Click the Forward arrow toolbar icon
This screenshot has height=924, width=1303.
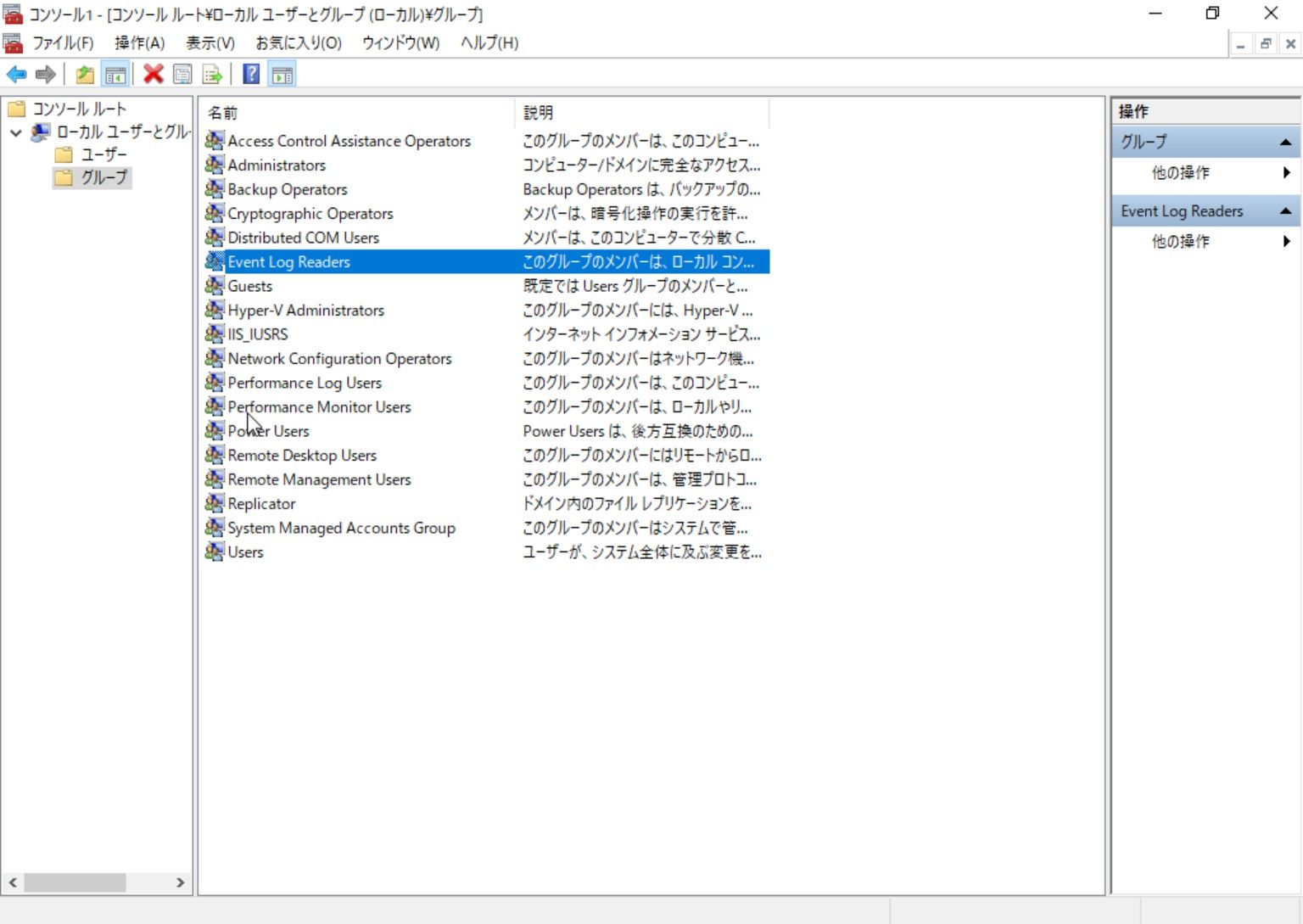pos(46,75)
